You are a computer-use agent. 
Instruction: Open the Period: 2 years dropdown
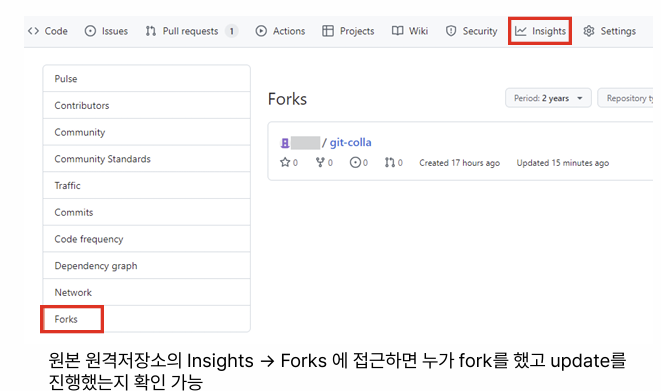point(548,98)
